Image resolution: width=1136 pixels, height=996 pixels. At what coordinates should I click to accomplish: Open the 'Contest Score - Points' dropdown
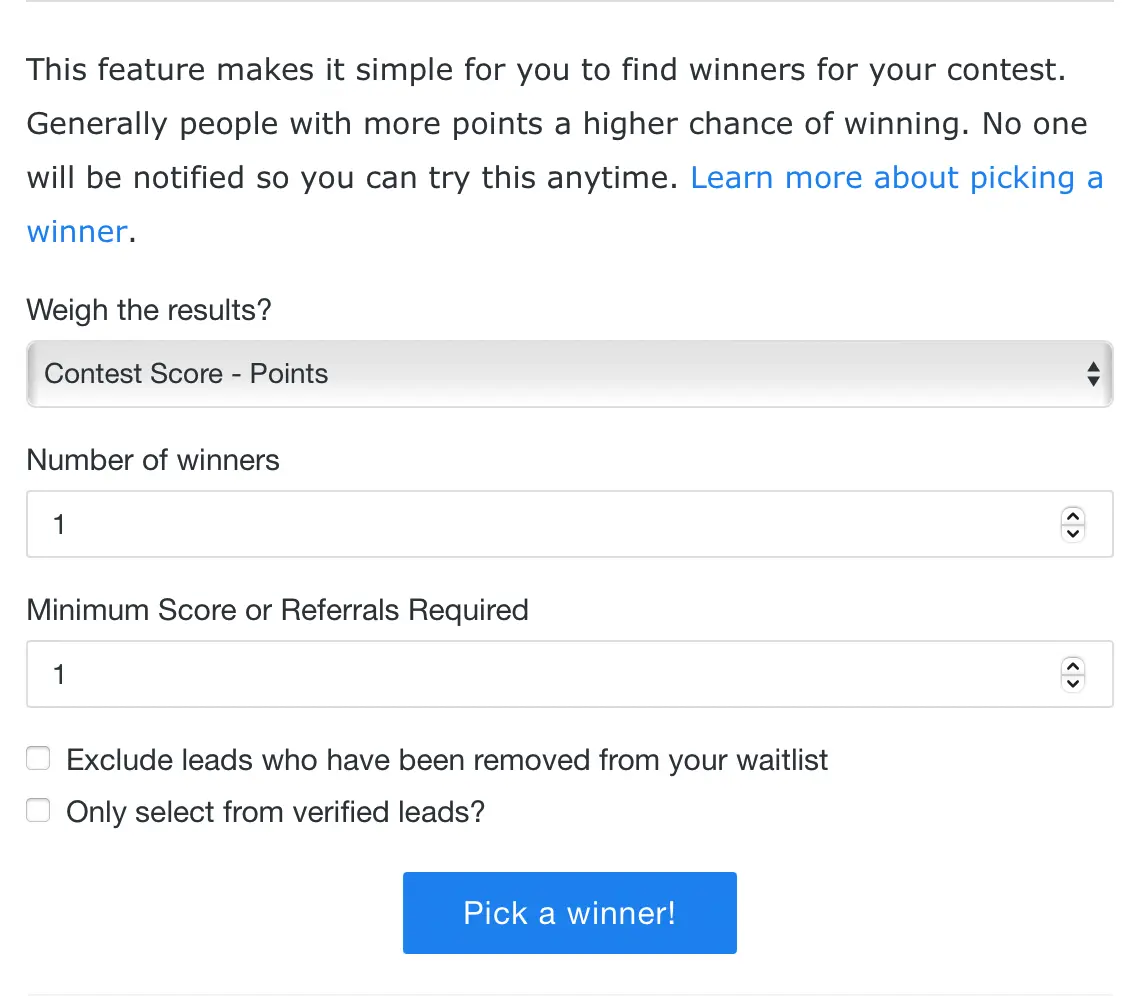pos(569,374)
